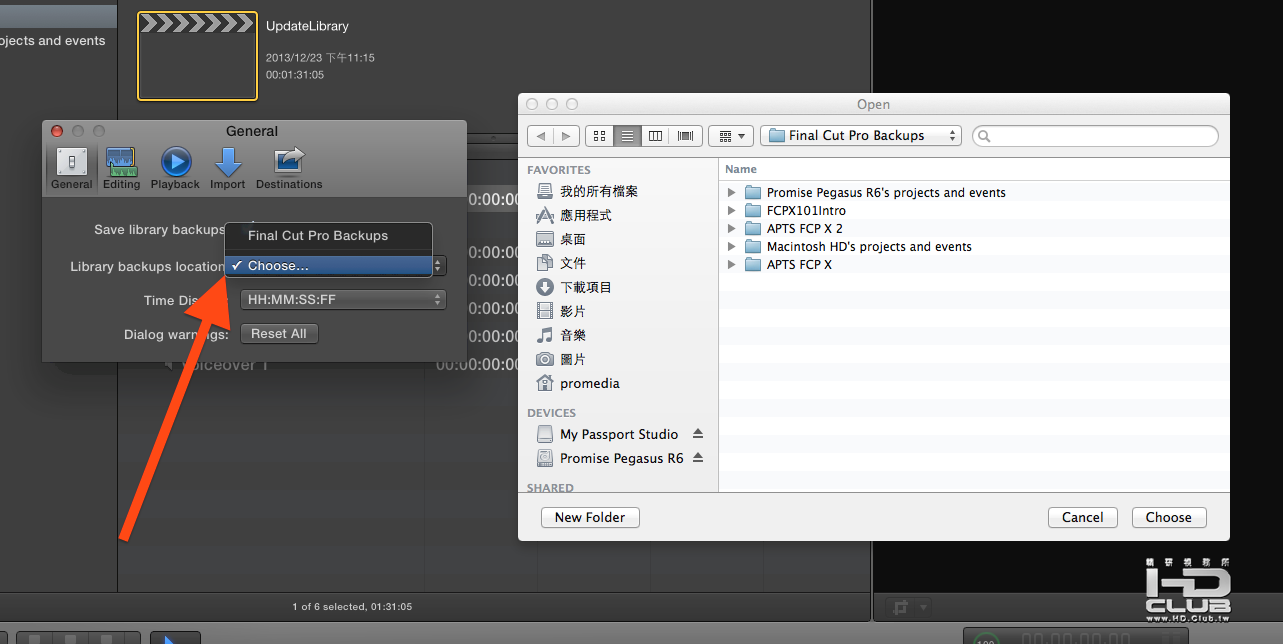Switch Open dialog to column view
Screen dimensions: 1283x644
(x=656, y=136)
